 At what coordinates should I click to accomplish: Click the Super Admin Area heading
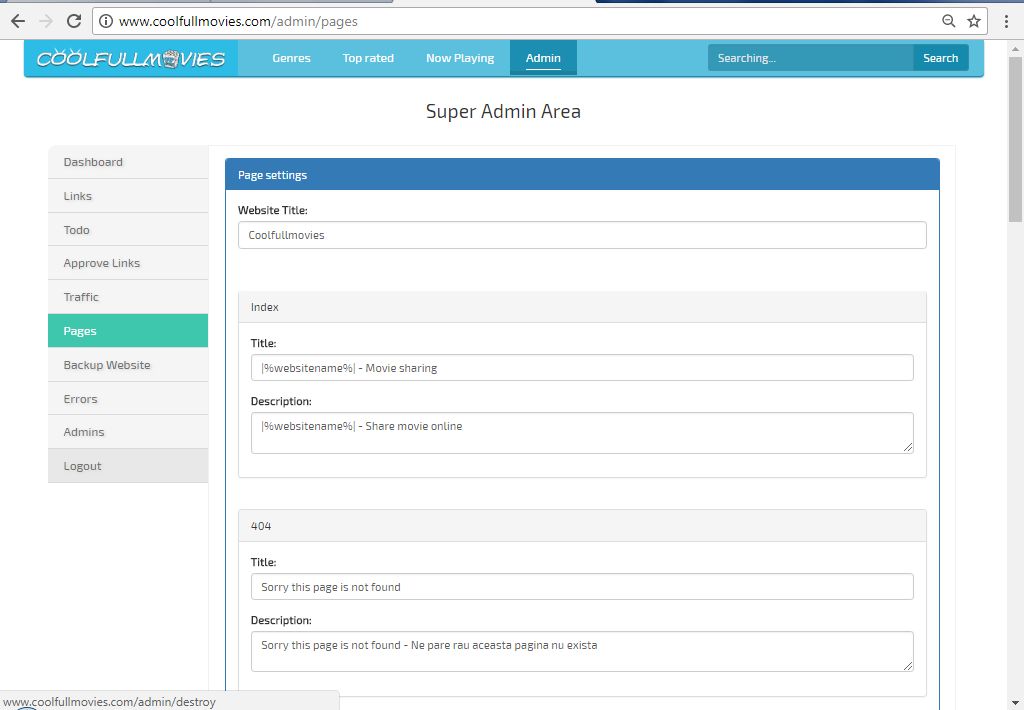point(503,111)
